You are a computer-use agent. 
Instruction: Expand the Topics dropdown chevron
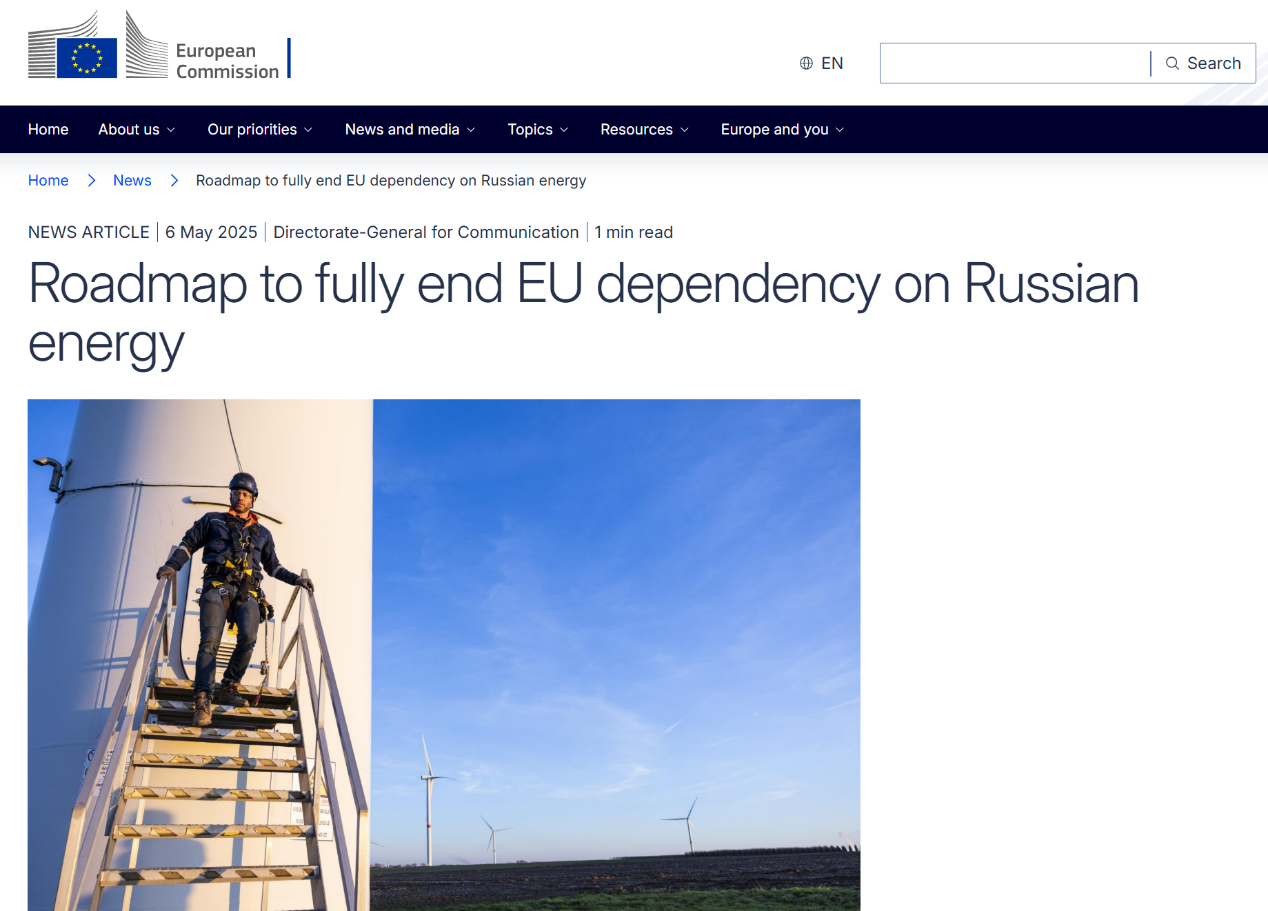pyautogui.click(x=564, y=130)
